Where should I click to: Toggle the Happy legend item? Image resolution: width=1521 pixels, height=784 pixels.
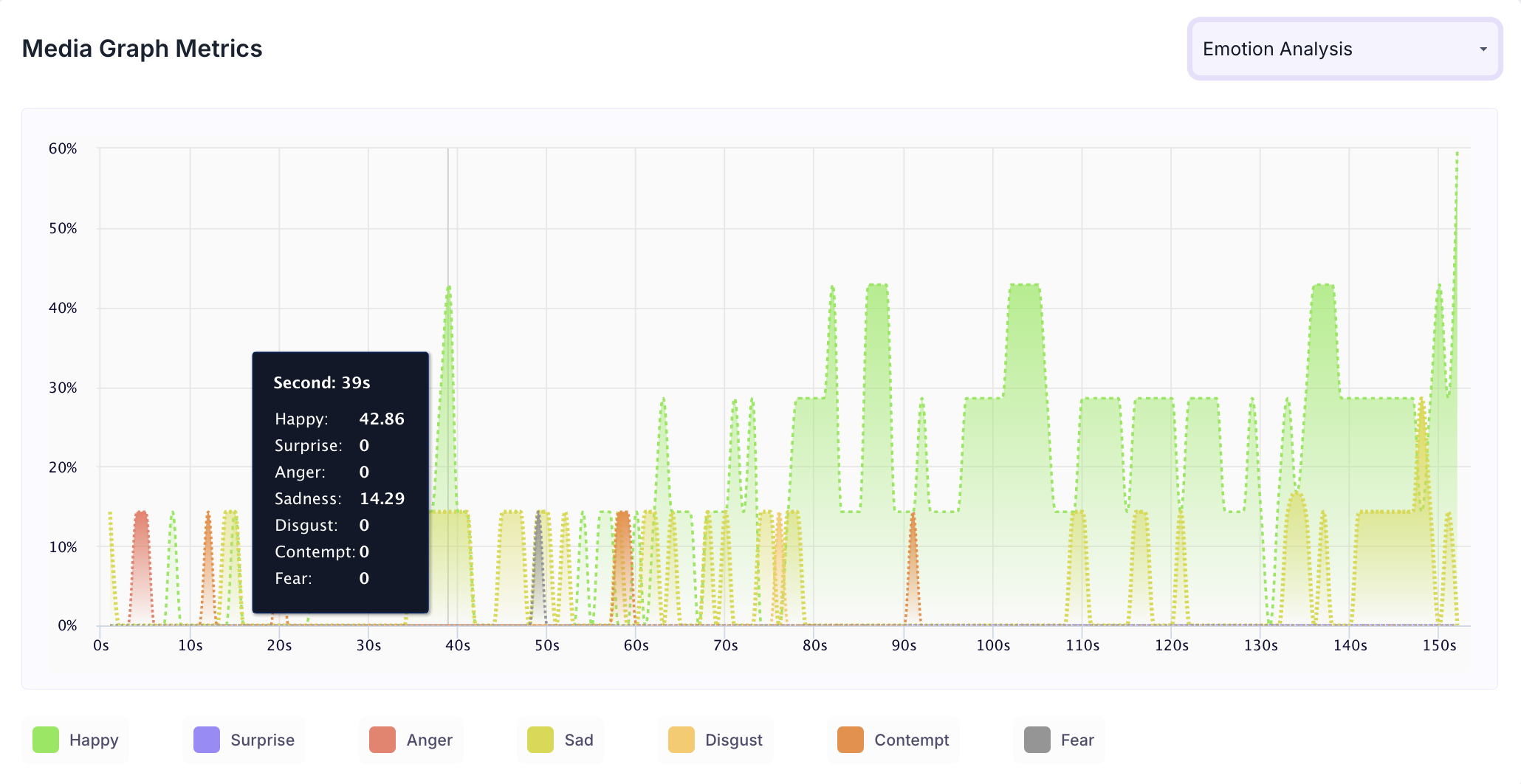pyautogui.click(x=75, y=740)
